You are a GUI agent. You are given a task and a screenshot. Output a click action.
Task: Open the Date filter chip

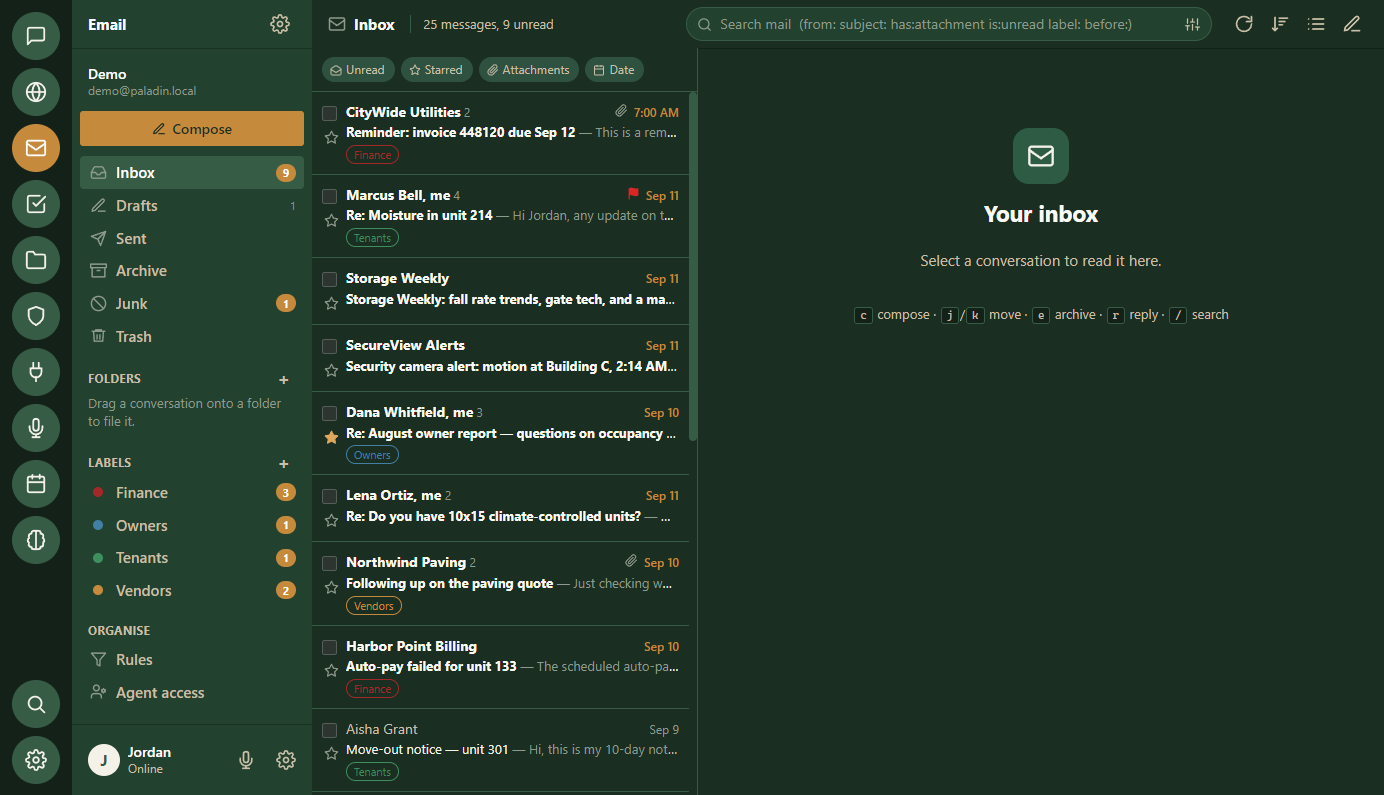614,70
